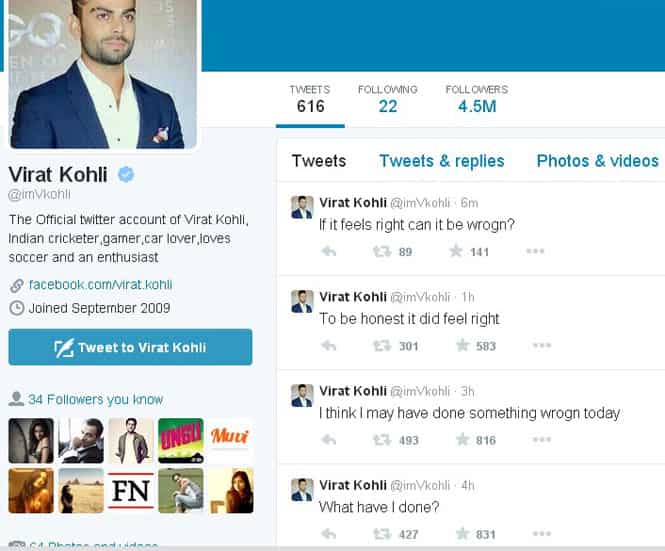Open the Followers 4.5M count
This screenshot has width=665, height=551.
[x=477, y=99]
